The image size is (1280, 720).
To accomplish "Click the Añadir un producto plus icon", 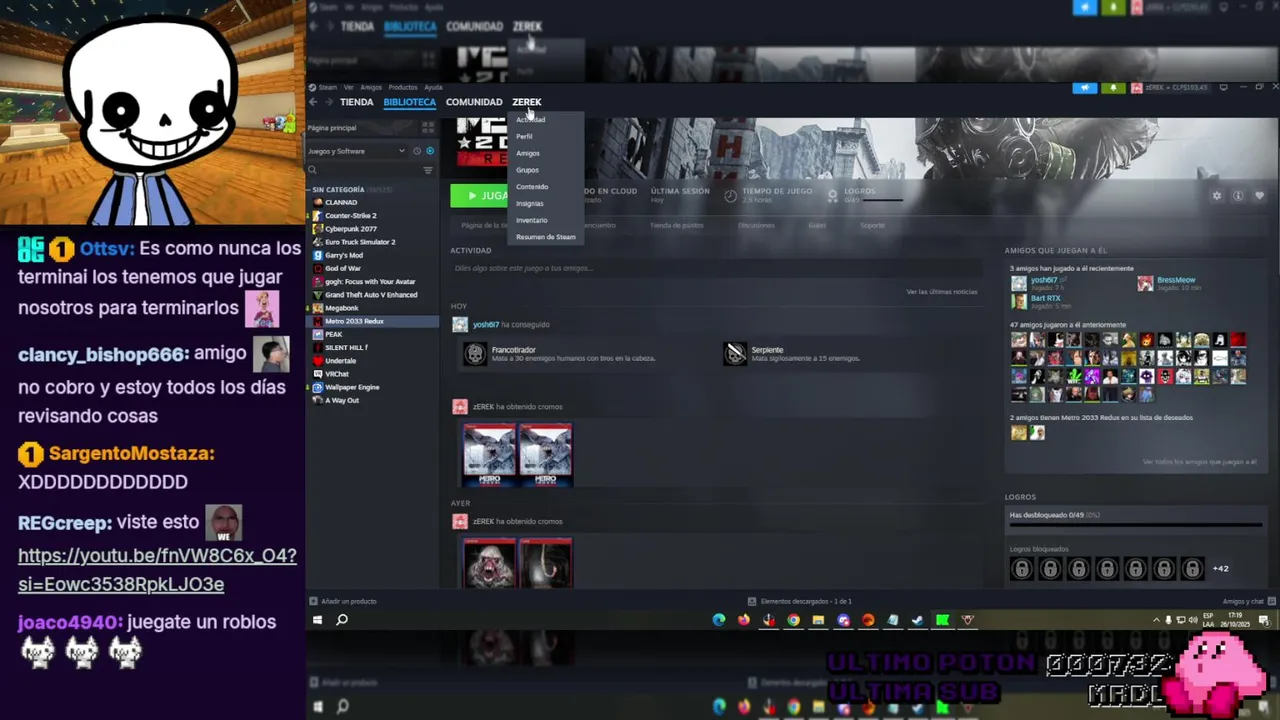I will (x=313, y=601).
